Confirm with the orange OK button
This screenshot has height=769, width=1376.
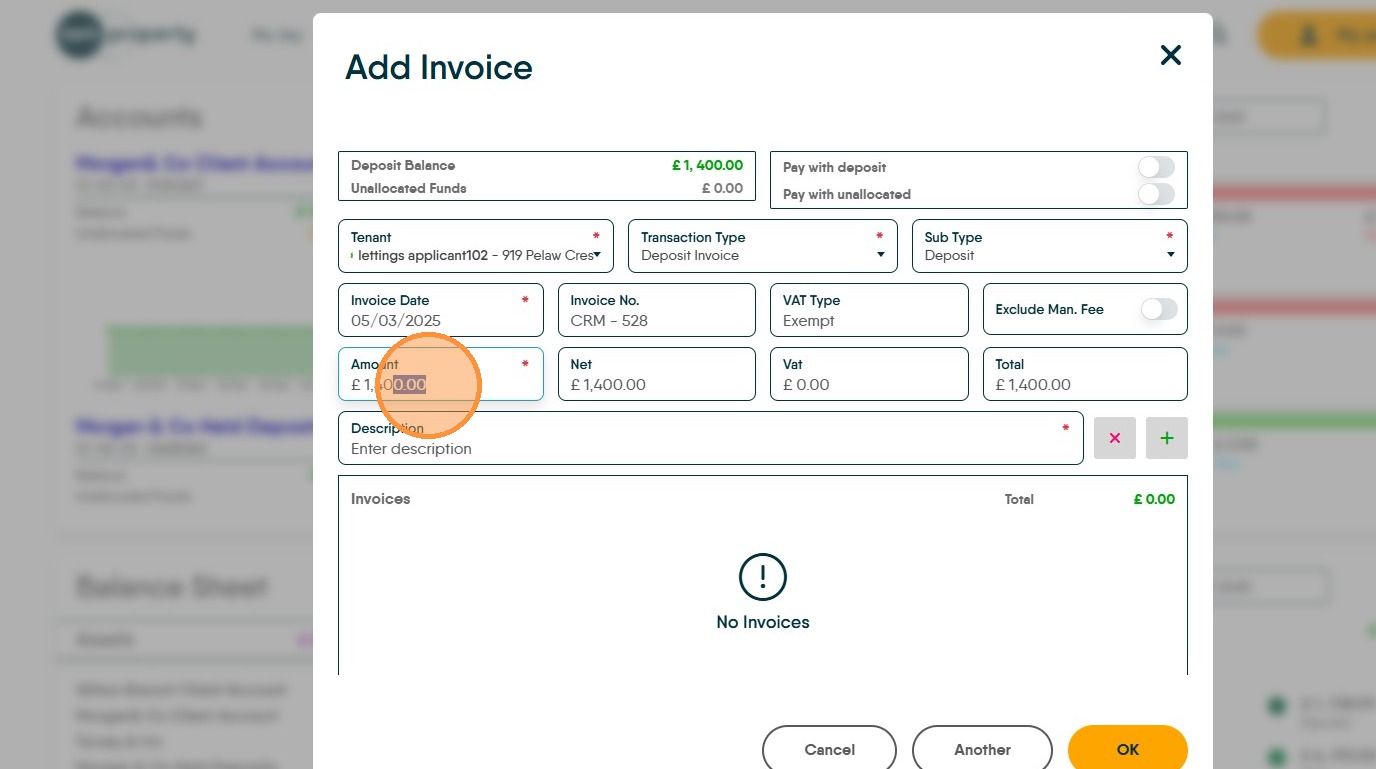[1128, 750]
